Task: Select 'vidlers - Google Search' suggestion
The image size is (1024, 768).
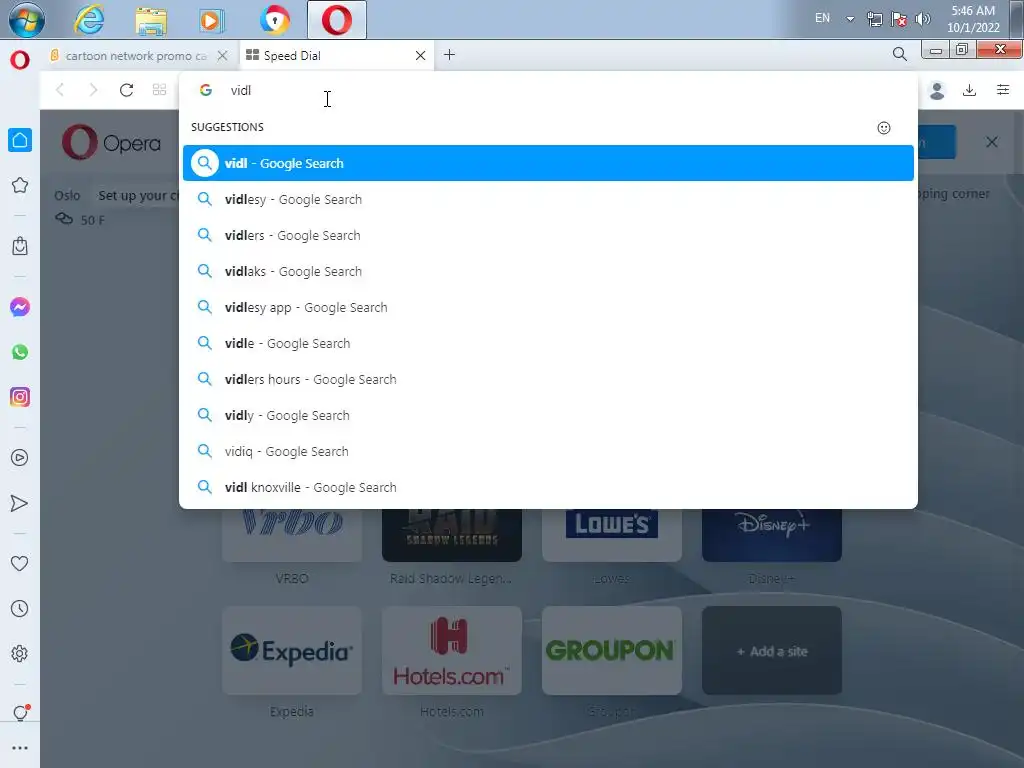Action: click(x=548, y=235)
